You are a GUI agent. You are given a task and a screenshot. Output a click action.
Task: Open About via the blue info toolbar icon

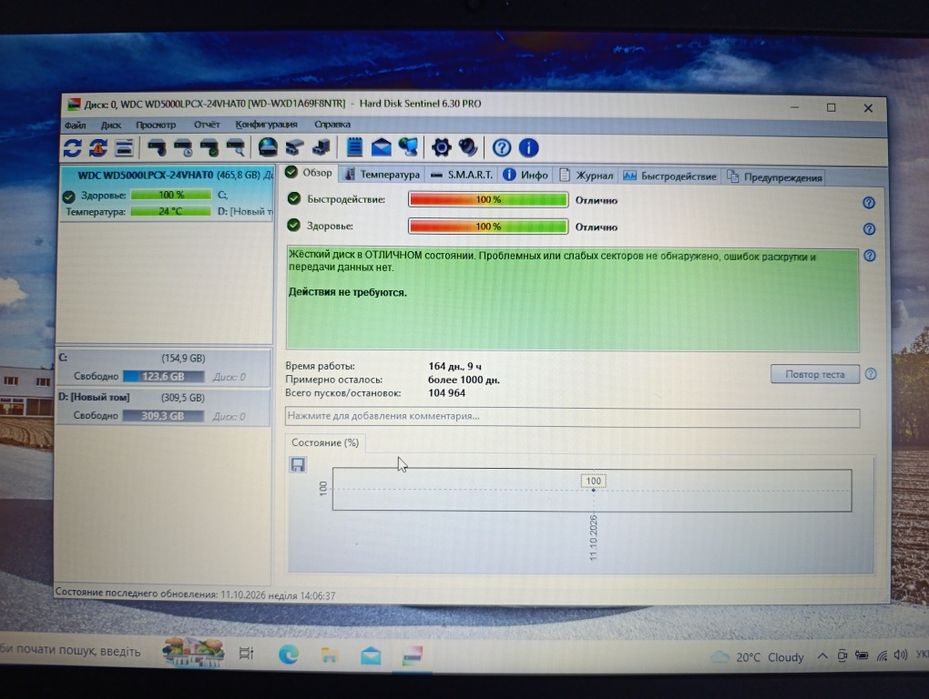coord(528,148)
